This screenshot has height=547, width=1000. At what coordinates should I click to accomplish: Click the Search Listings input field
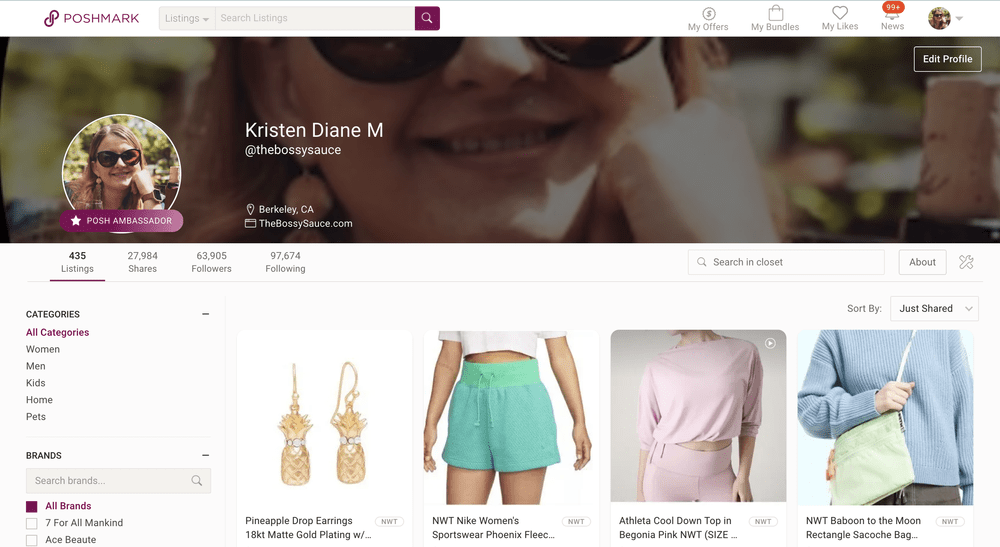point(315,18)
